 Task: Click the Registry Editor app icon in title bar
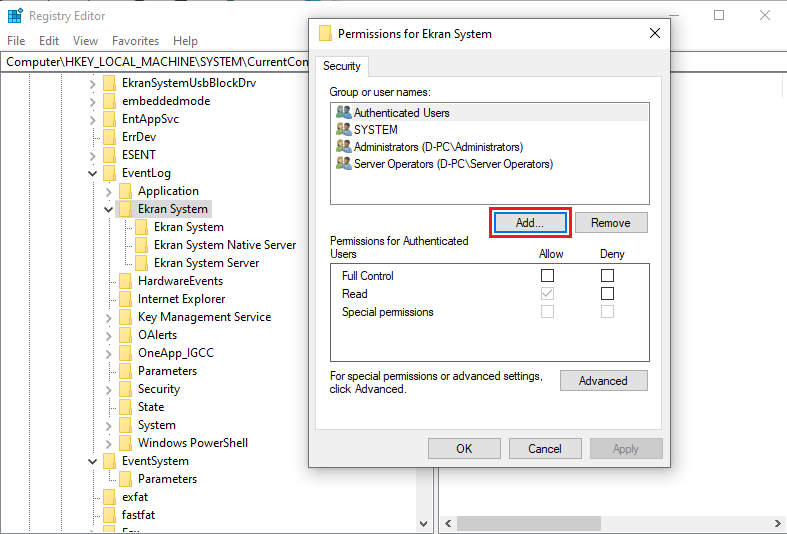click(15, 16)
